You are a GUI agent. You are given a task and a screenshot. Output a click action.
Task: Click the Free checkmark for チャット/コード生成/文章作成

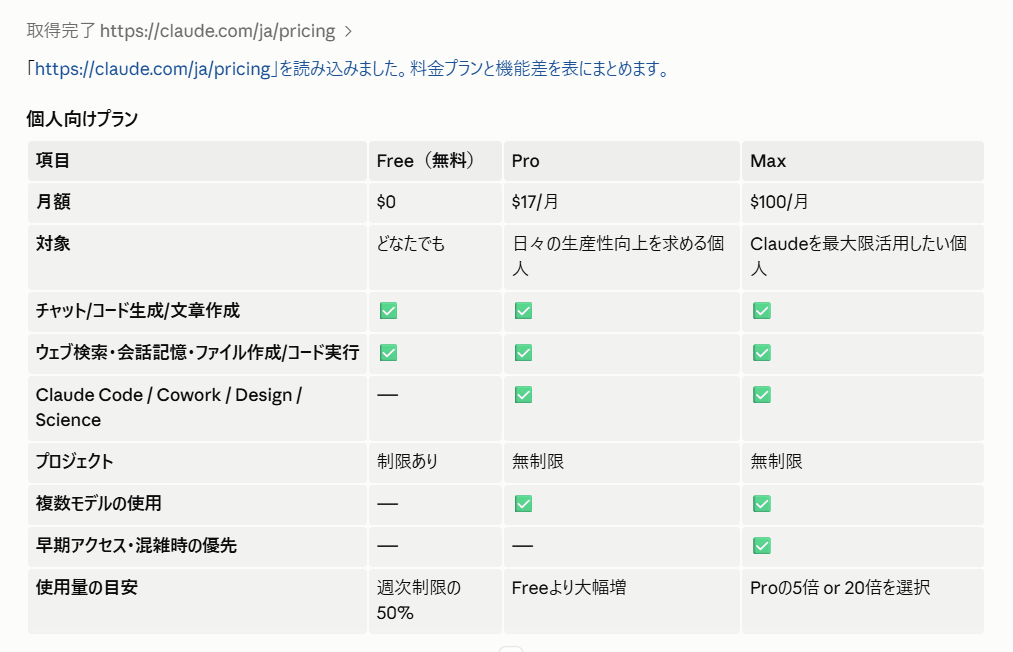click(x=388, y=311)
